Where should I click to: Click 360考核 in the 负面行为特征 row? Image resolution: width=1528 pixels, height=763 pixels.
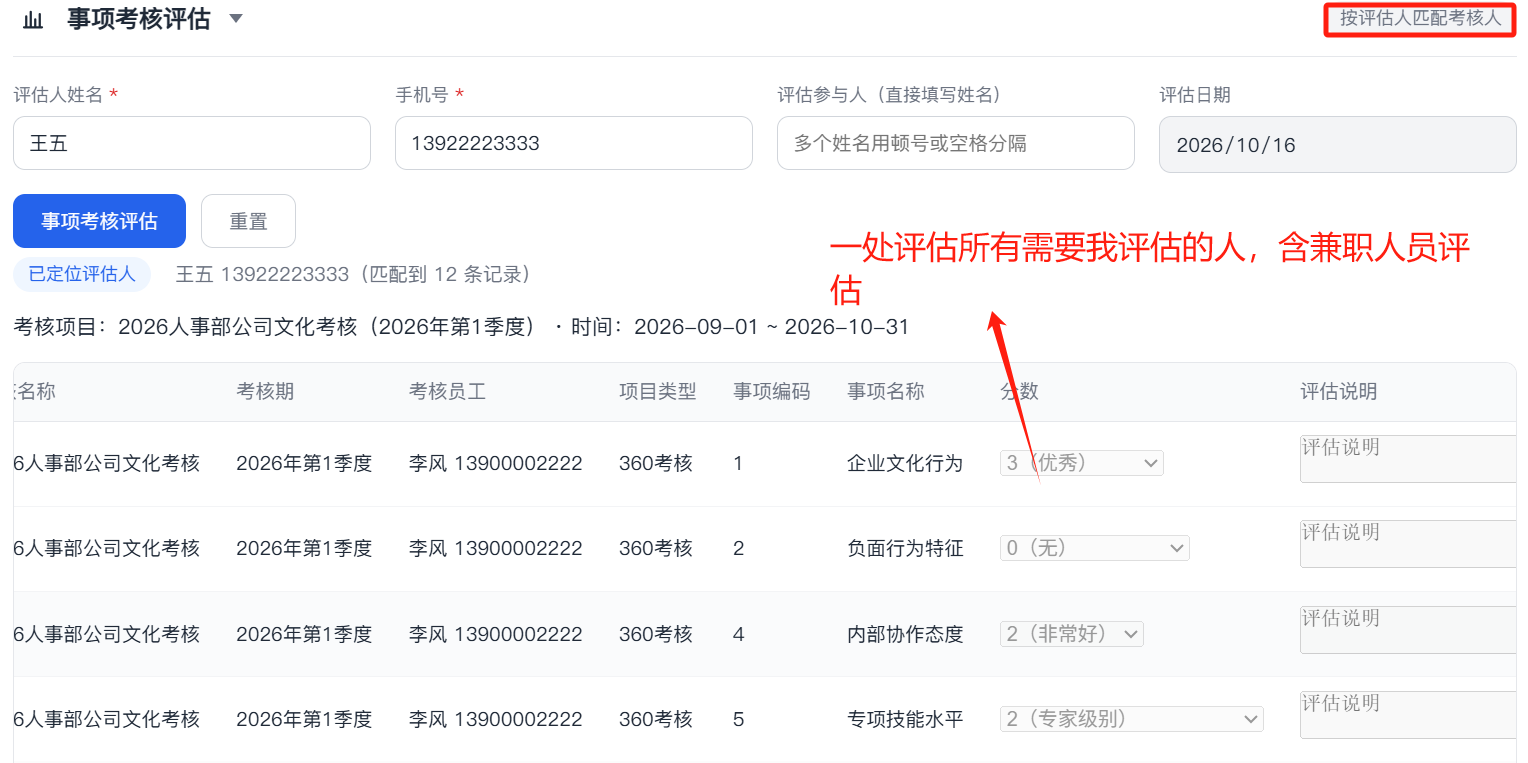pos(655,549)
